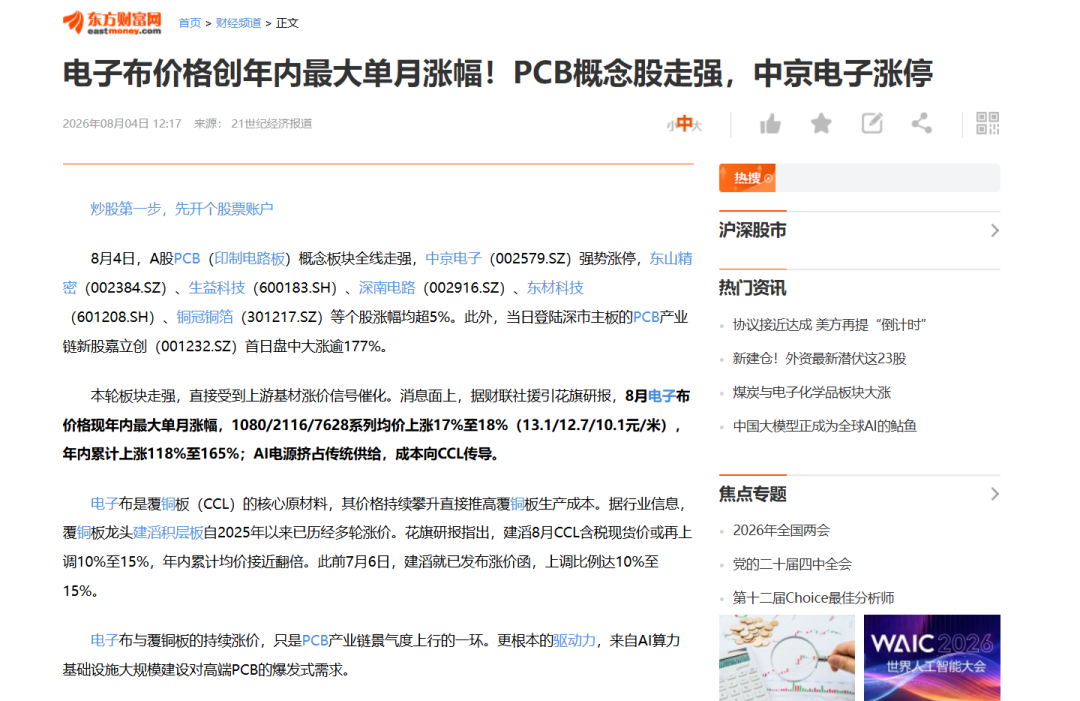
Task: Click the 热门资讯 heading
Action: point(752,288)
